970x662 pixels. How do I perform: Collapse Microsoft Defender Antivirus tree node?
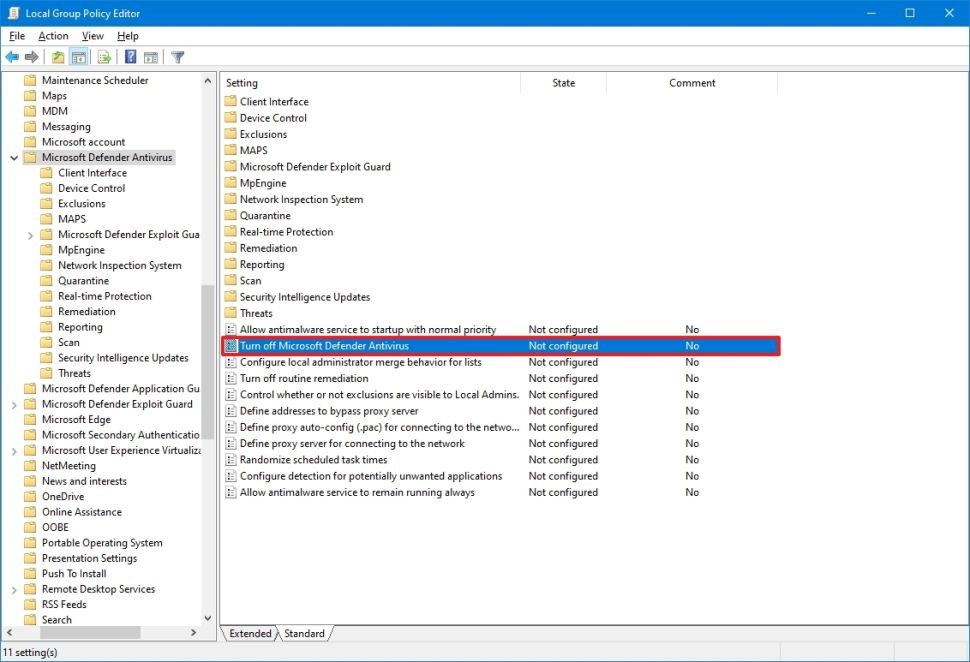14,158
